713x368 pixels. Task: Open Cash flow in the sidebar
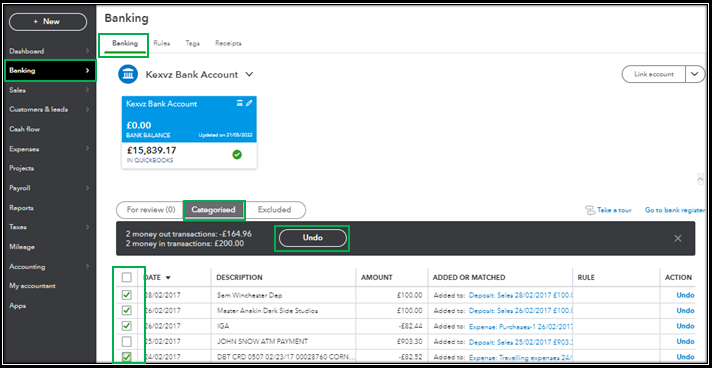(x=25, y=129)
